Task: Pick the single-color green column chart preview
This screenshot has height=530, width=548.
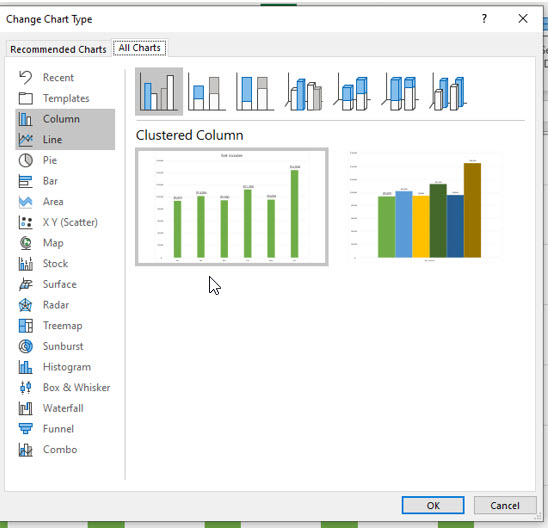Action: coord(232,207)
